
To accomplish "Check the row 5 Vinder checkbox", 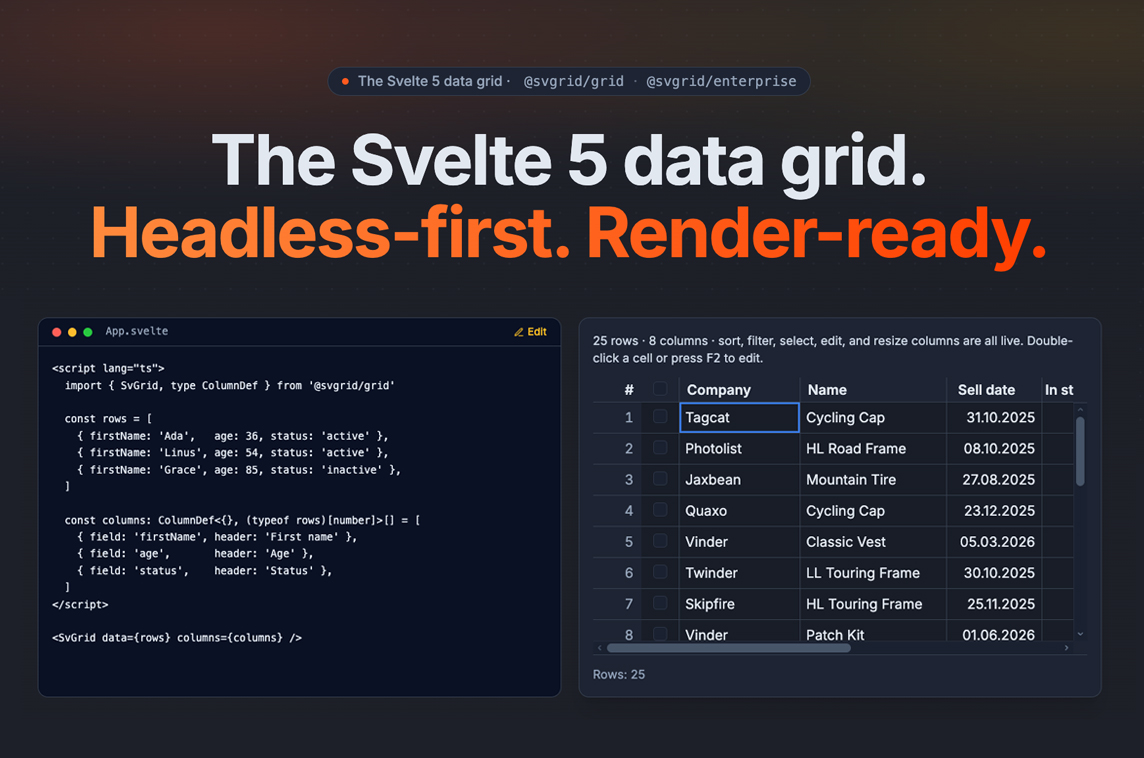I will 660,541.
